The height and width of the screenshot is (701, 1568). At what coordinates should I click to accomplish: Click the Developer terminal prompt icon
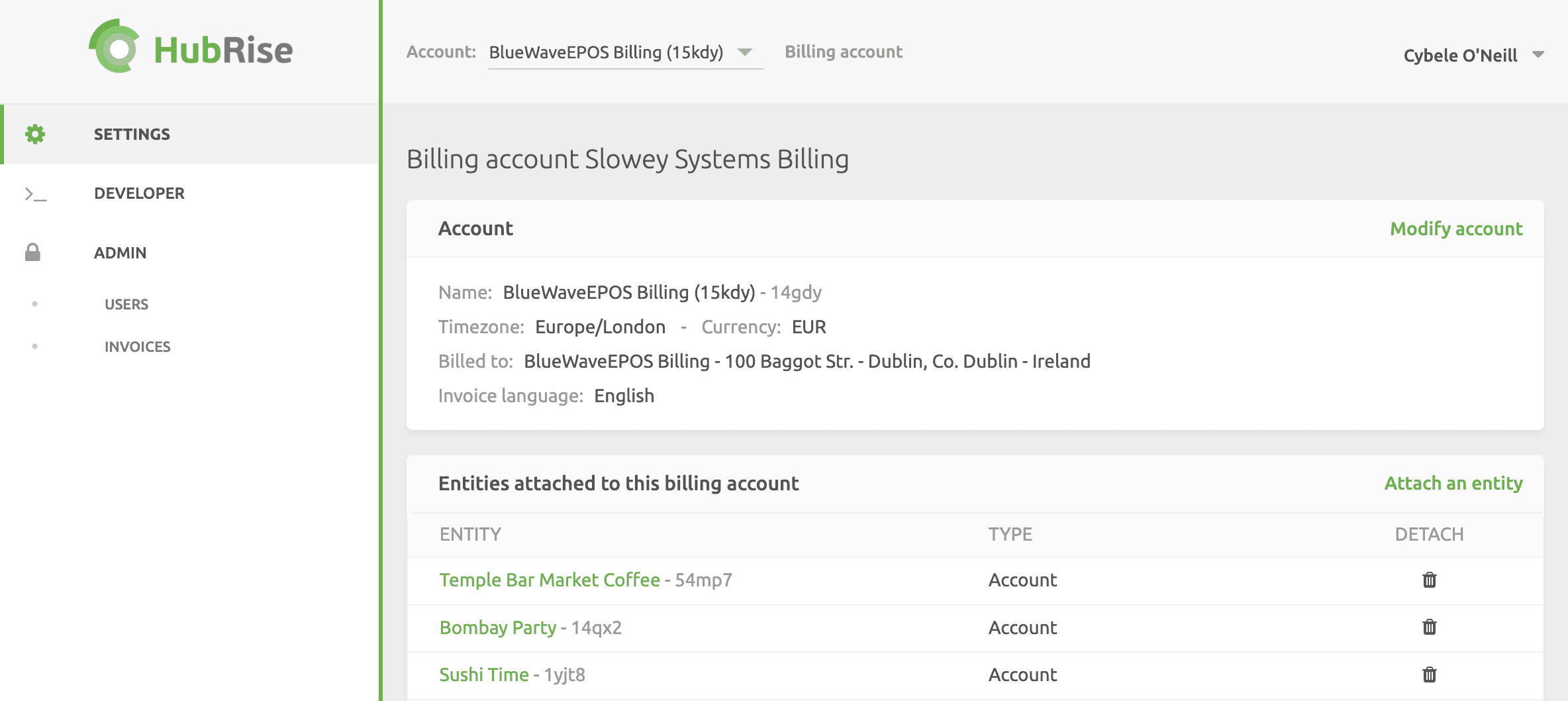tap(36, 194)
